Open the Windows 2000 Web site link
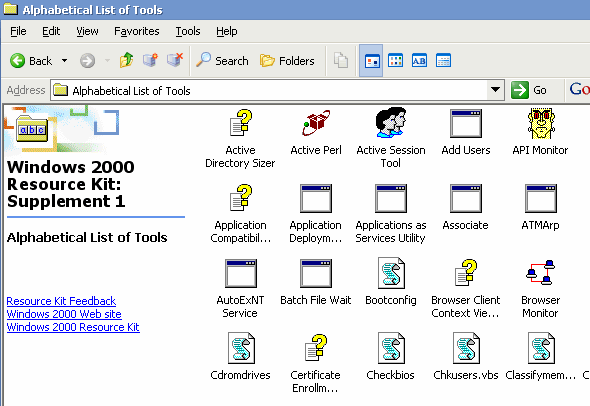Image resolution: width=590 pixels, height=406 pixels. click(x=64, y=314)
